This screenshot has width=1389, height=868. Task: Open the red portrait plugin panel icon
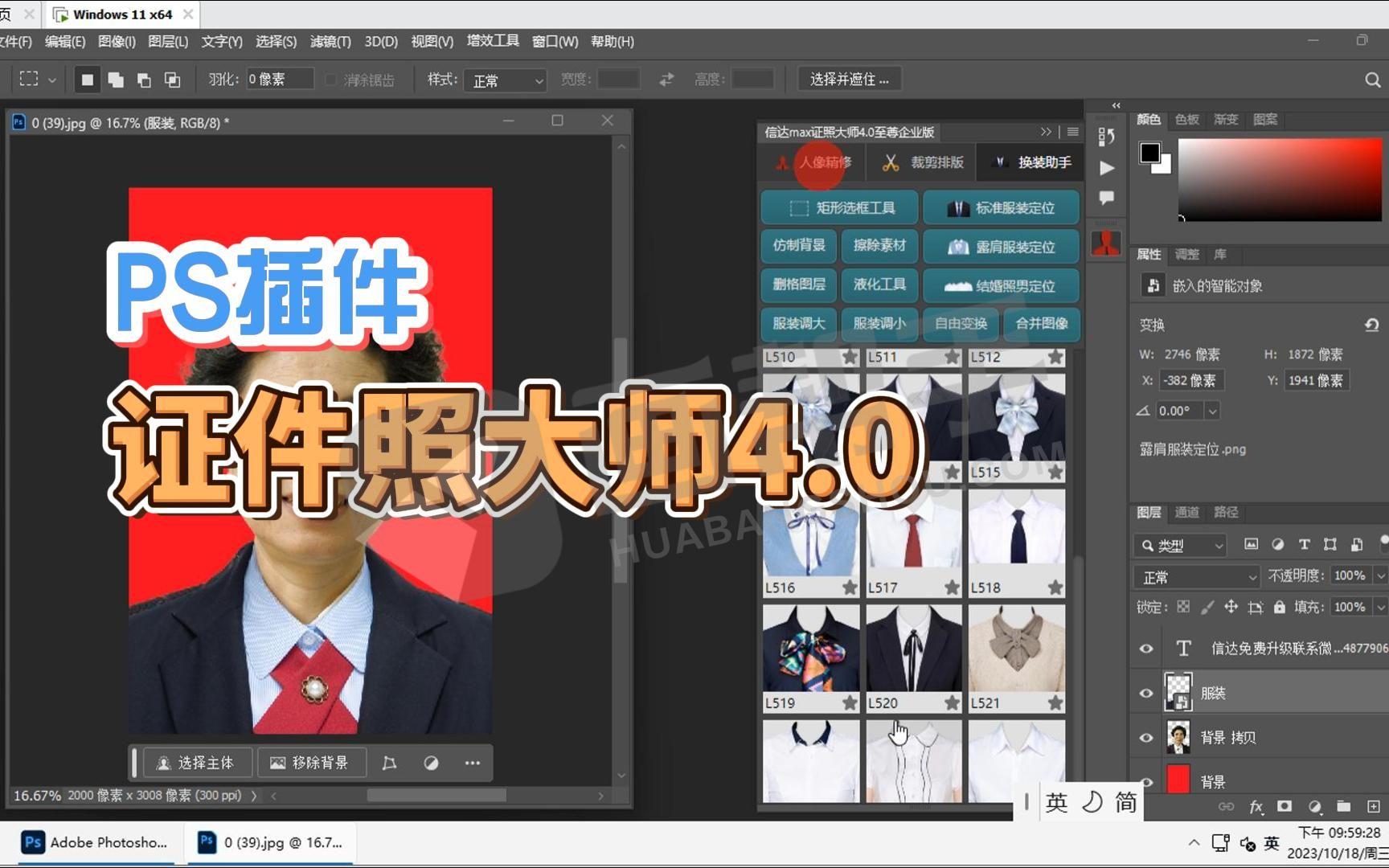1106,242
